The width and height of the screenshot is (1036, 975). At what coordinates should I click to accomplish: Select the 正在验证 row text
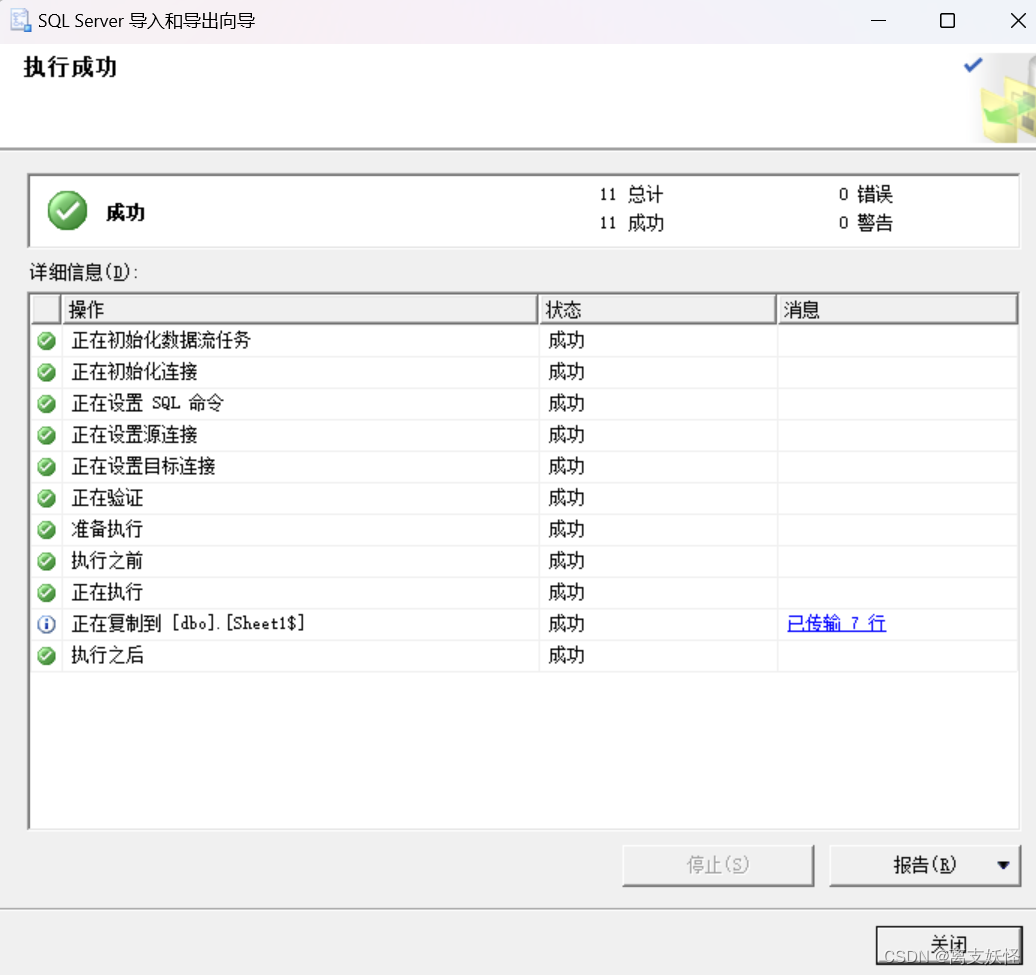click(107, 497)
